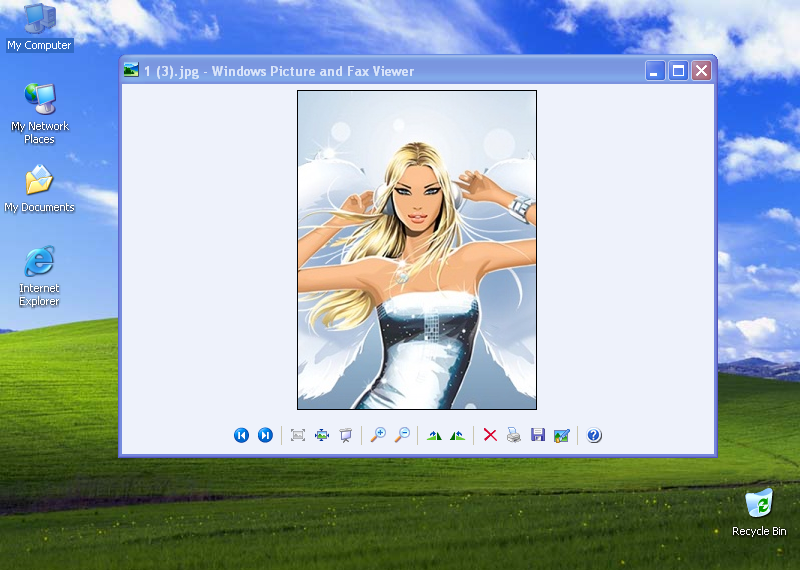Switch to Actual Size view
This screenshot has height=570, width=800.
(322, 435)
